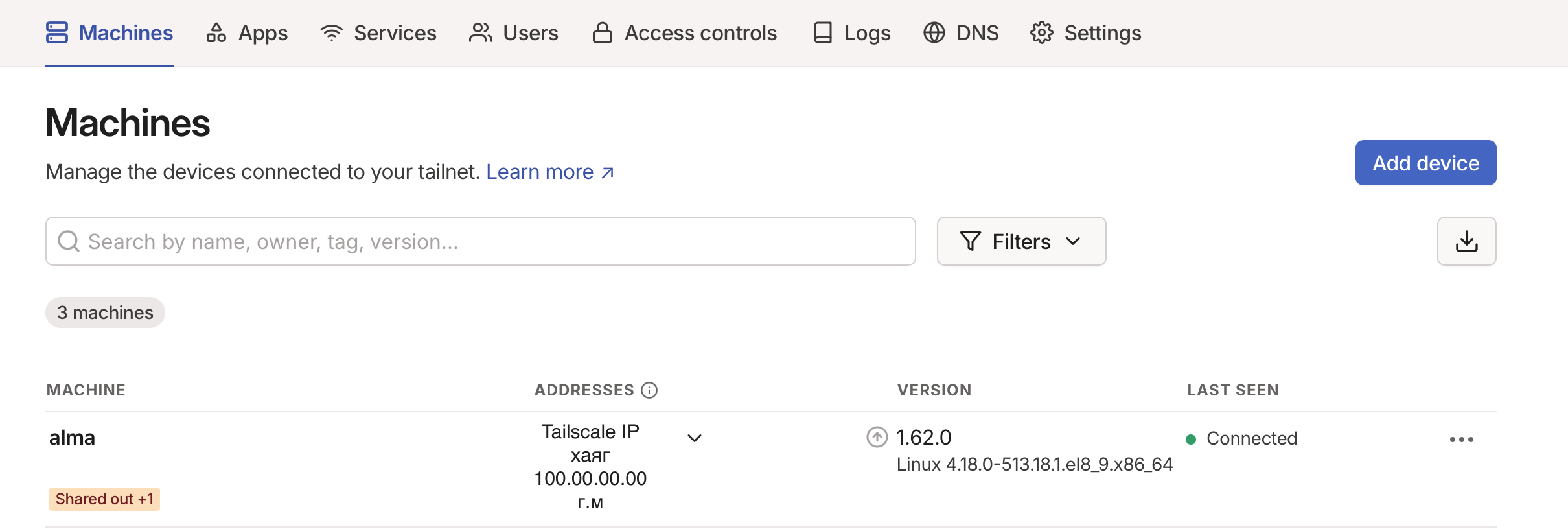Click the Addresses info icon

point(649,390)
